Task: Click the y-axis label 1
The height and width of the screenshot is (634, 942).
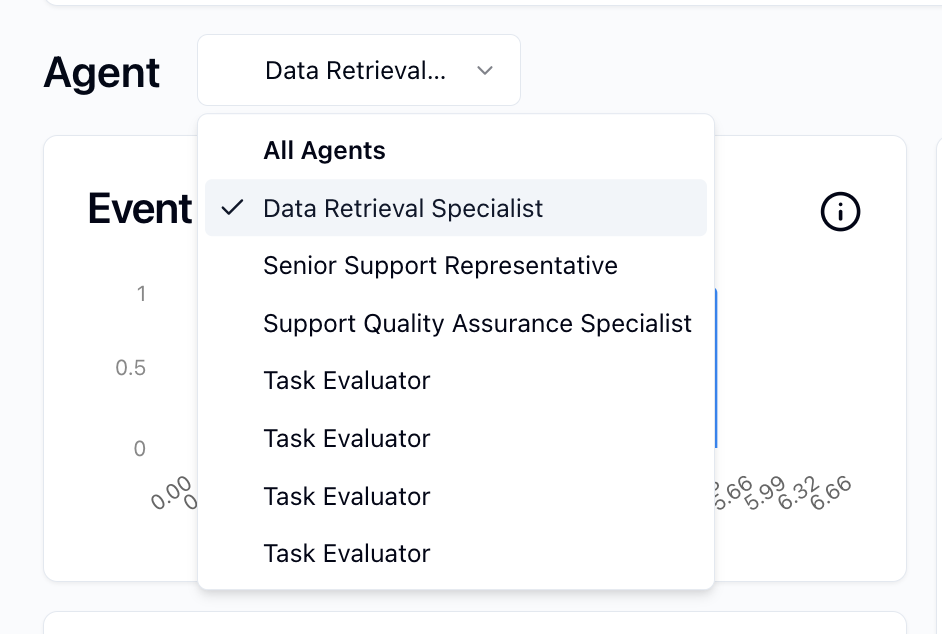Action: 141,294
